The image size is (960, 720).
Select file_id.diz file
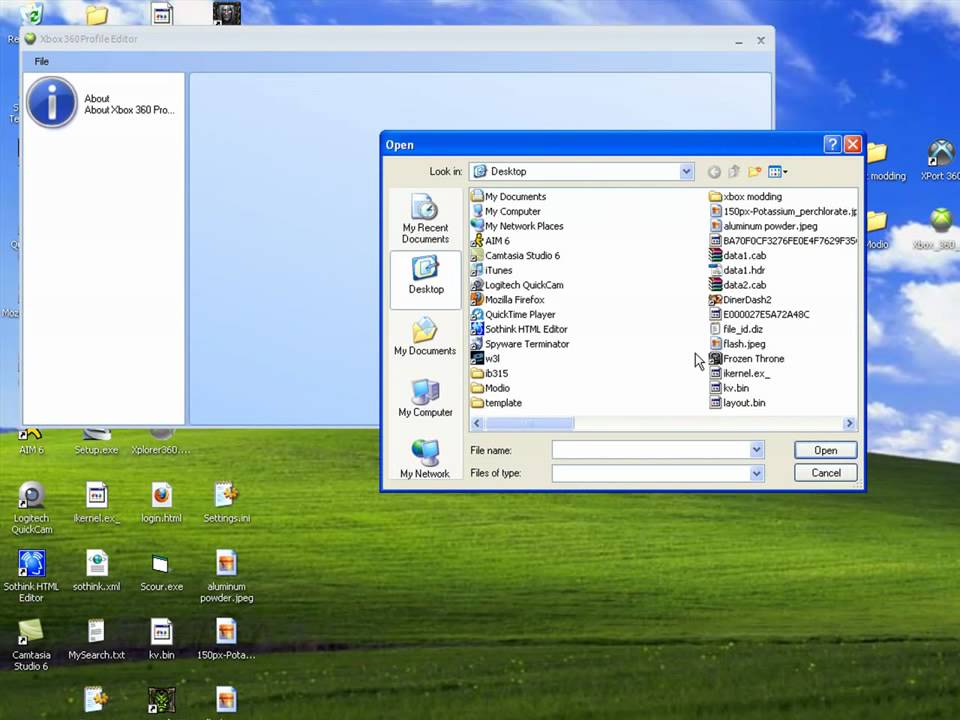[x=736, y=329]
